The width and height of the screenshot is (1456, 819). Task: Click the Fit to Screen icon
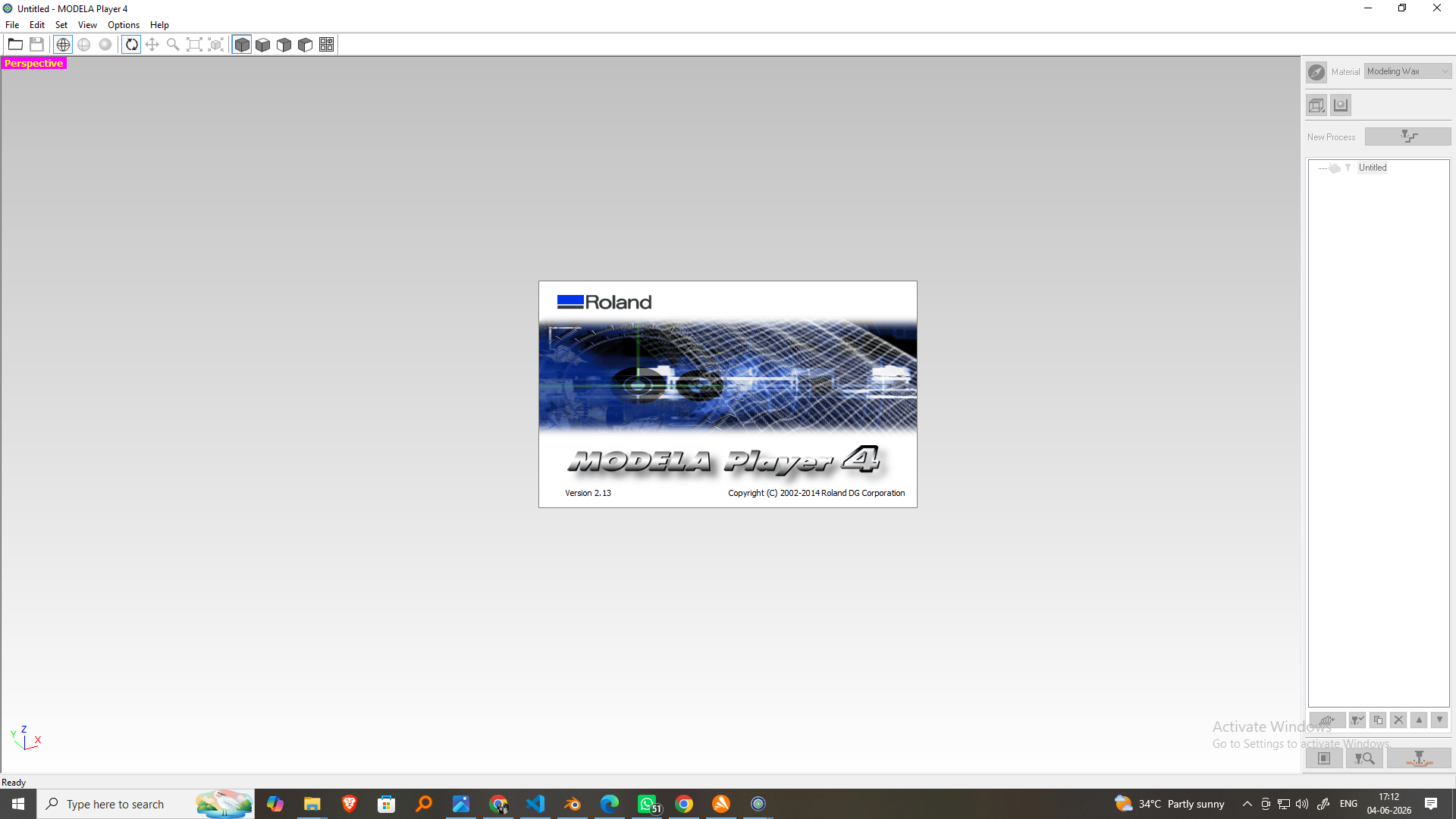(x=195, y=45)
